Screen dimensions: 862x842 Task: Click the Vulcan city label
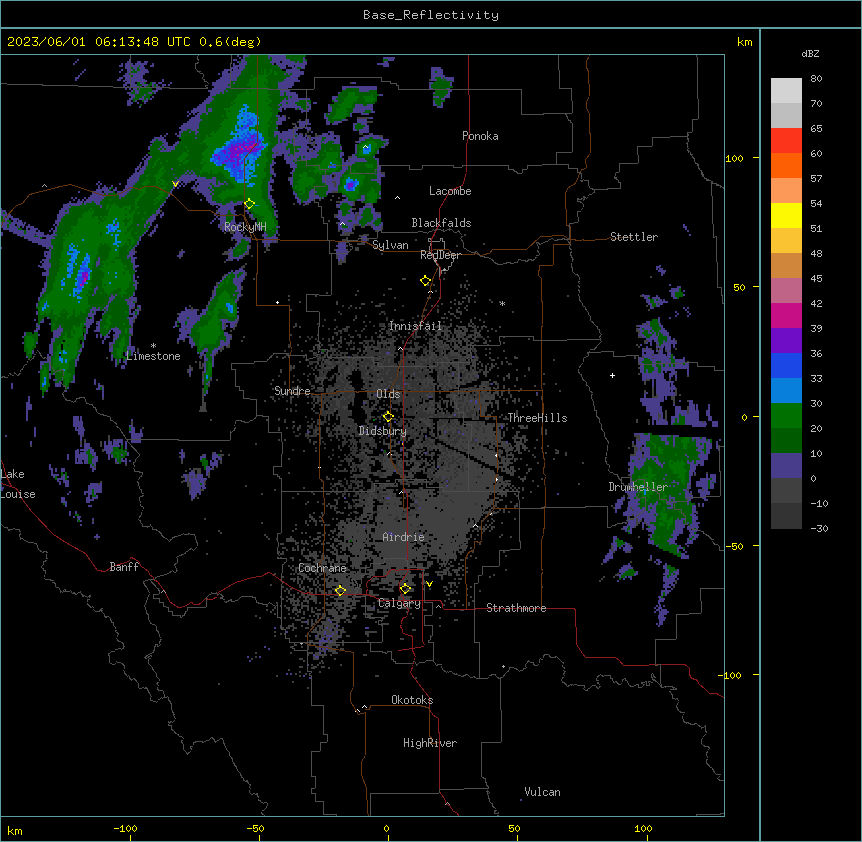click(x=543, y=792)
